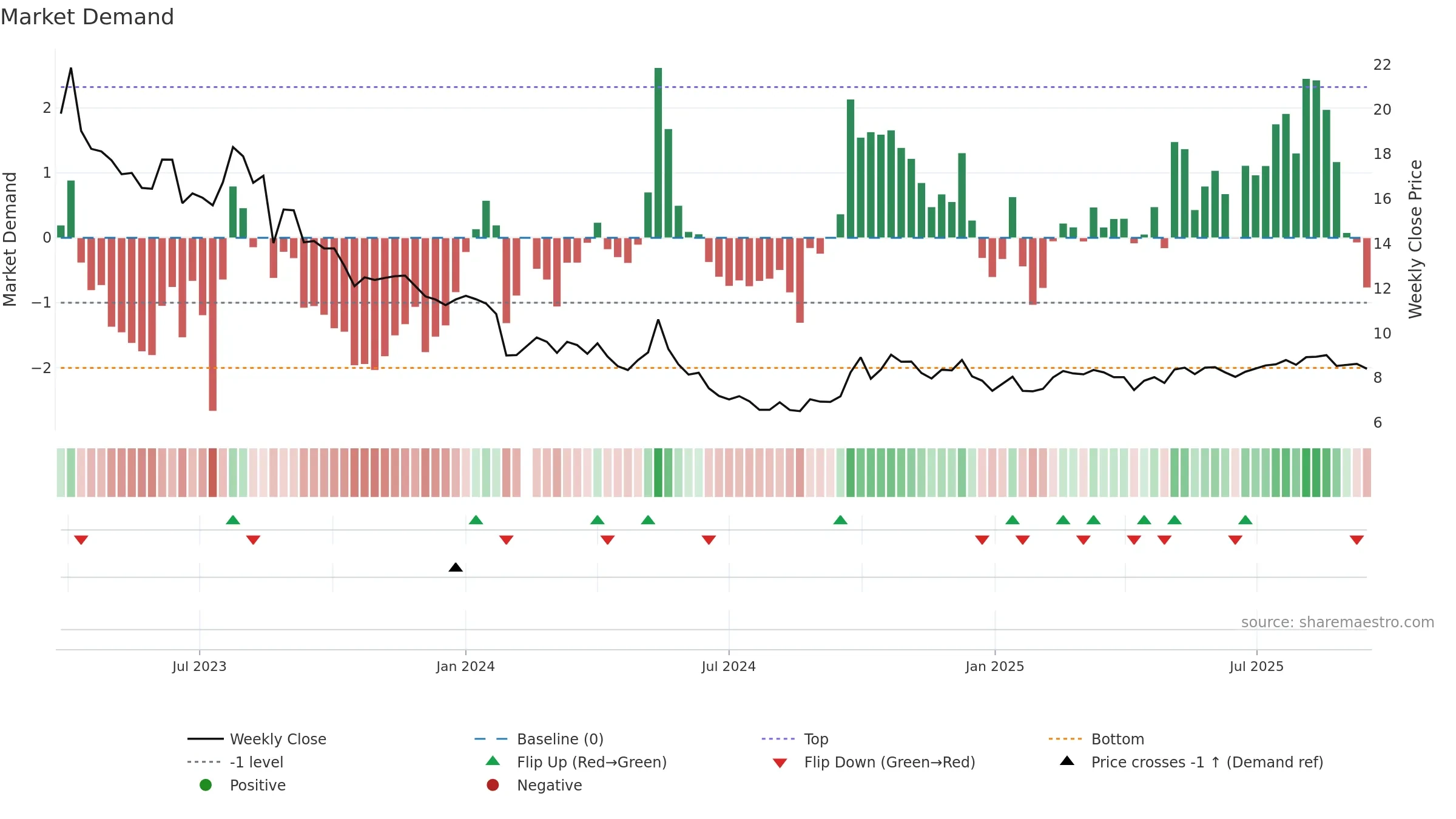Click the weekly close price peak at chart start
1456x819 pixels.
pyautogui.click(x=71, y=68)
